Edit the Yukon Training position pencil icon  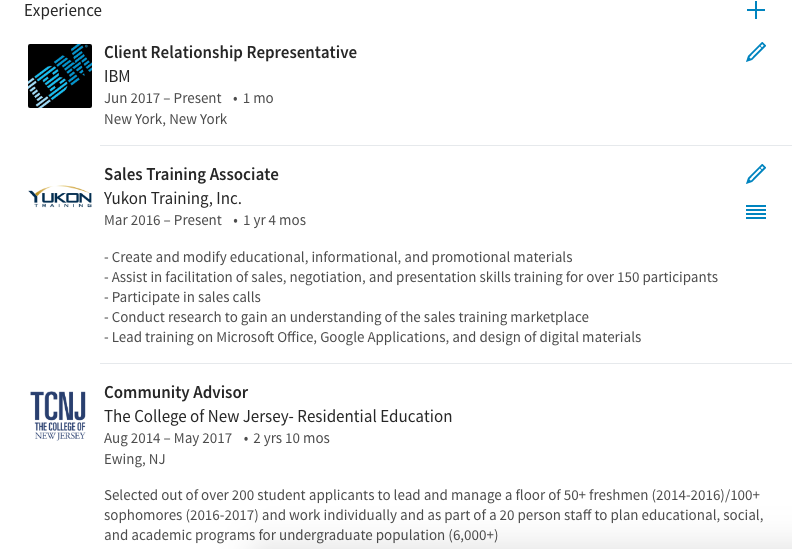coord(756,174)
